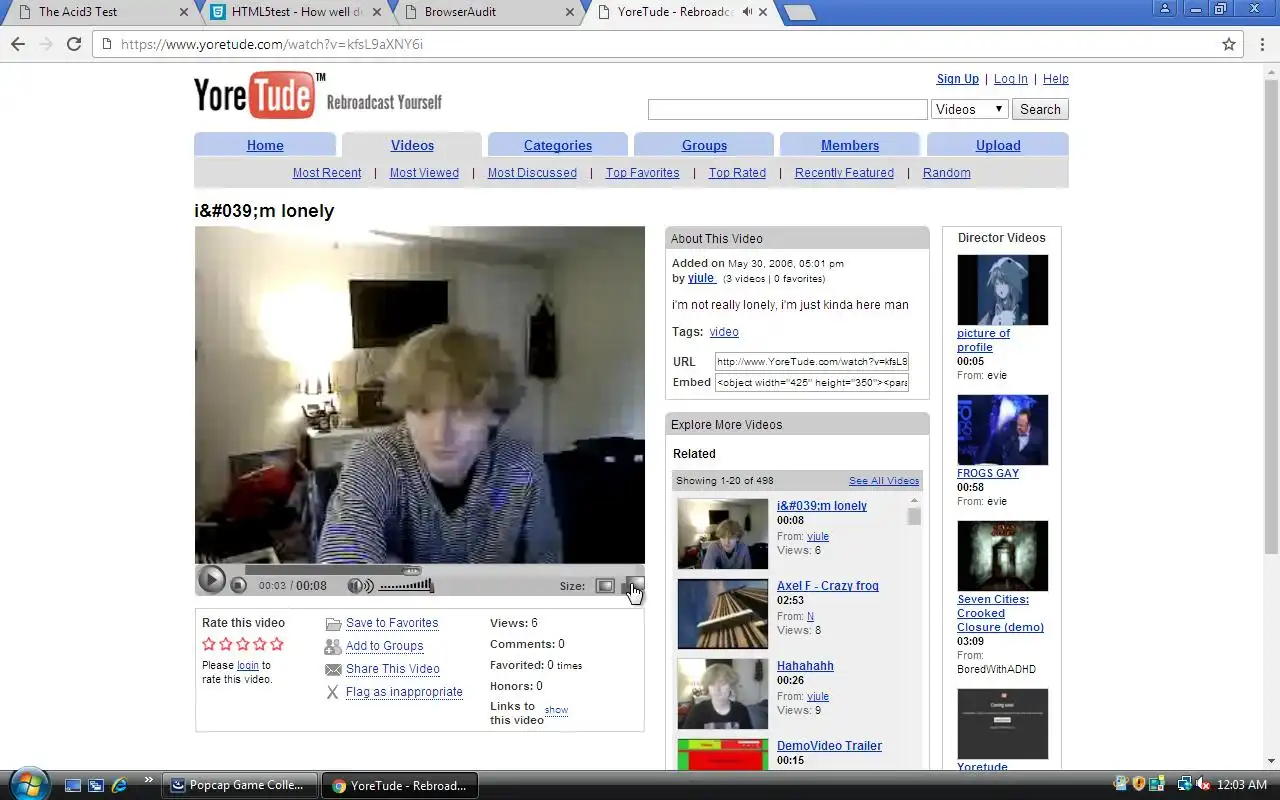This screenshot has height=800, width=1280.
Task: Open the Chrome menu with three dots
Action: coord(1261,44)
